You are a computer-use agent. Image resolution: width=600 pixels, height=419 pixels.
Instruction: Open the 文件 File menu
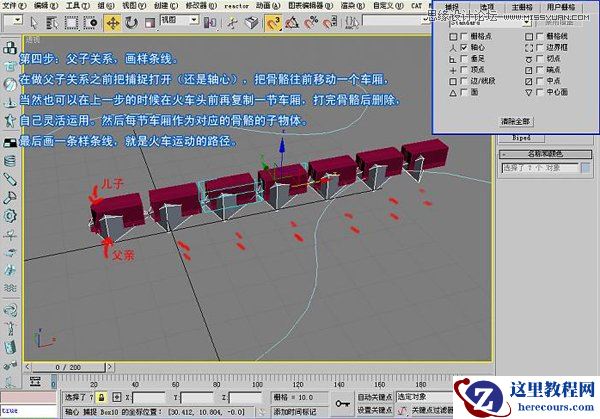14,6
